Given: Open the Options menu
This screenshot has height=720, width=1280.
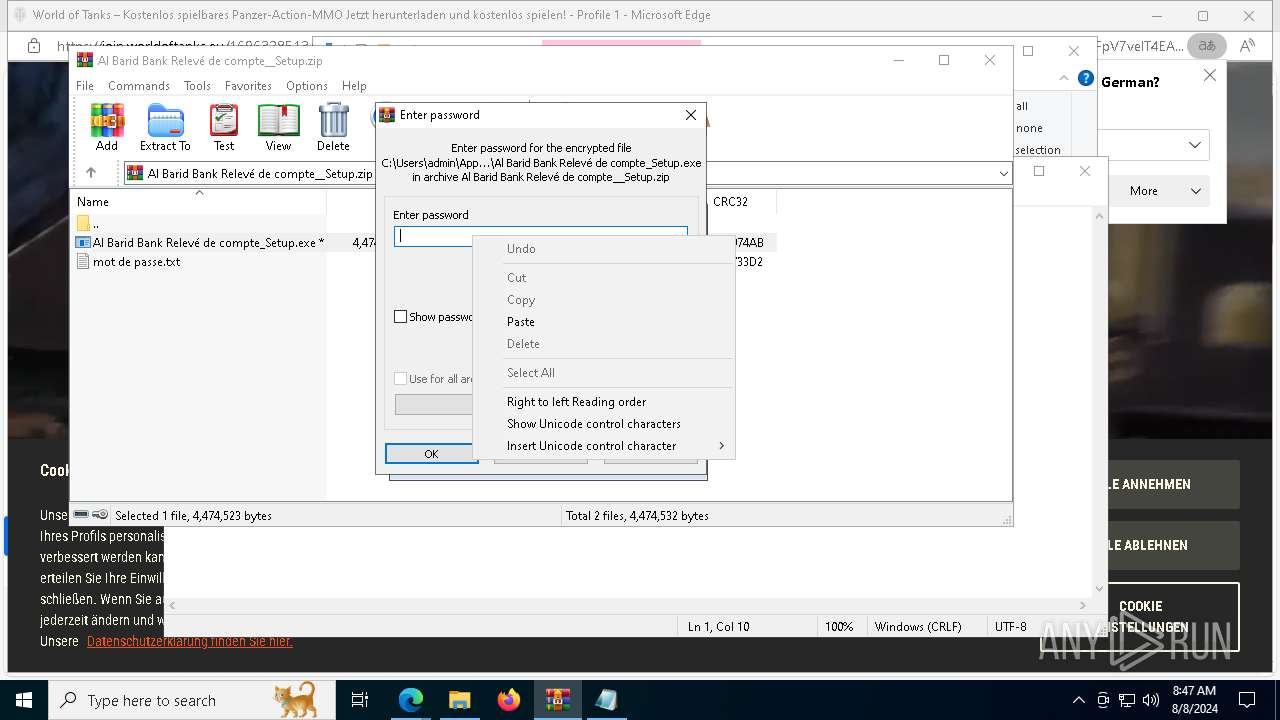Looking at the screenshot, I should (307, 86).
